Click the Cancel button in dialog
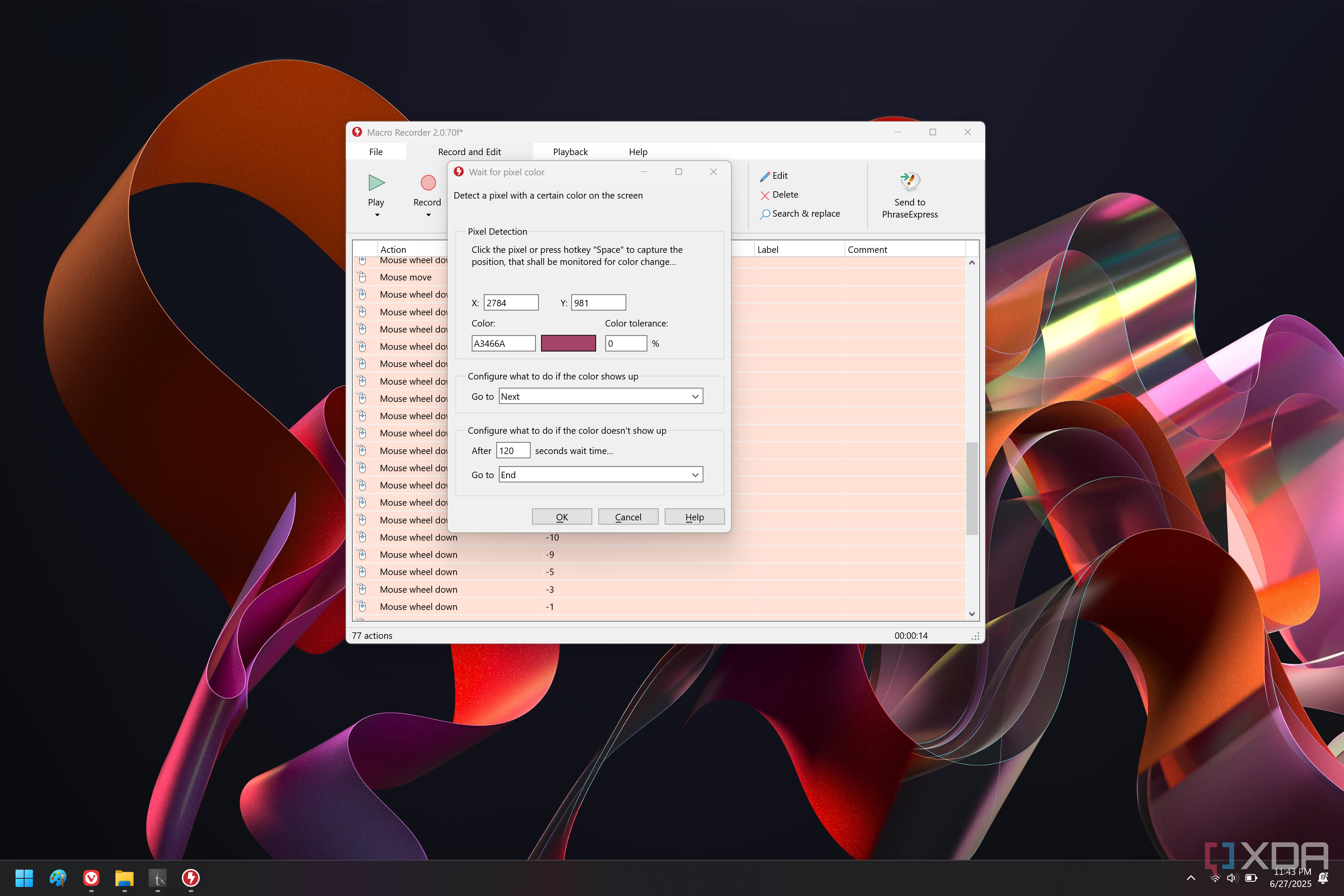Screen dimensions: 1344x896 point(628,517)
